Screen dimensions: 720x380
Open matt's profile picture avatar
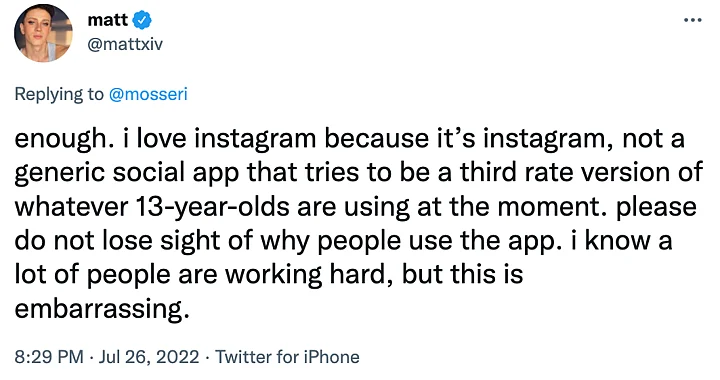(43, 33)
